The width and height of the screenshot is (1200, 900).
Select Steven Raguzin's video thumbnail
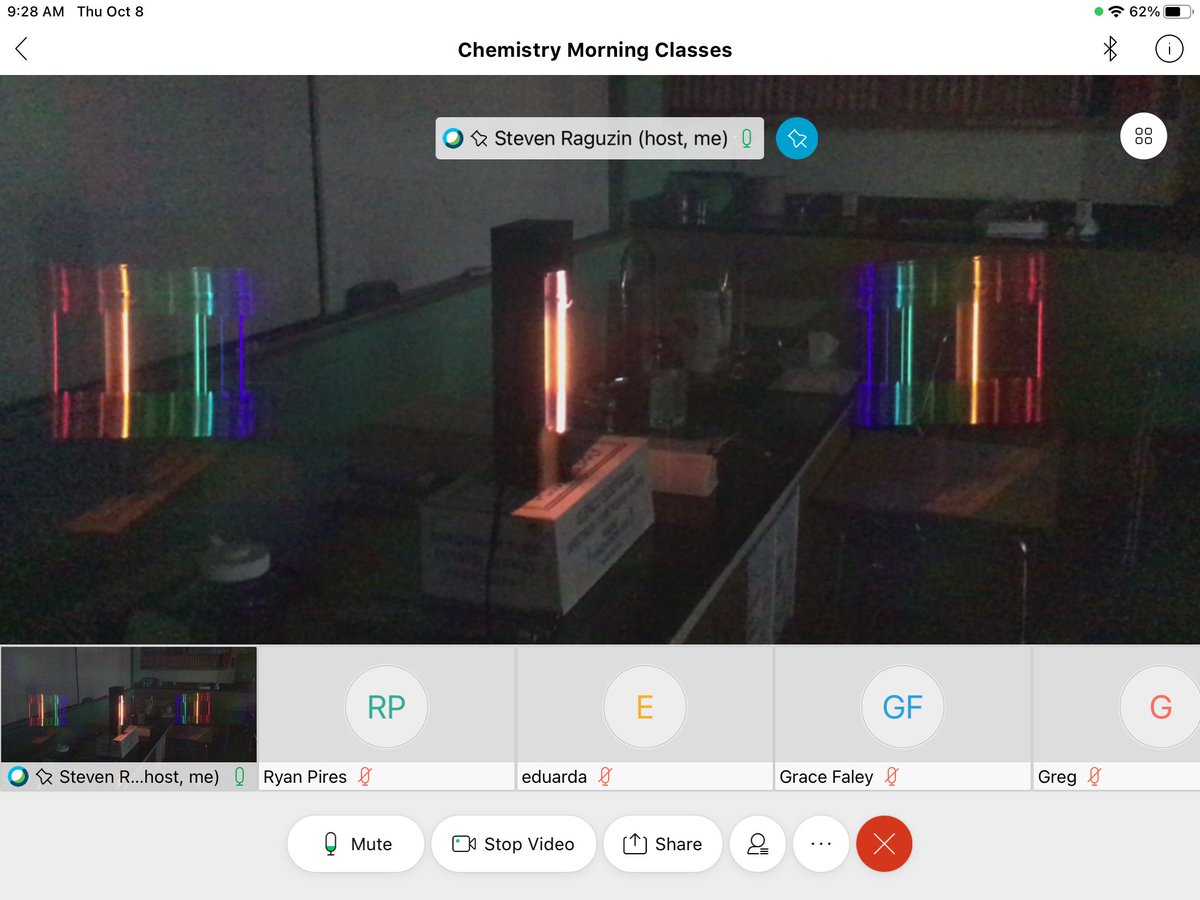(129, 718)
